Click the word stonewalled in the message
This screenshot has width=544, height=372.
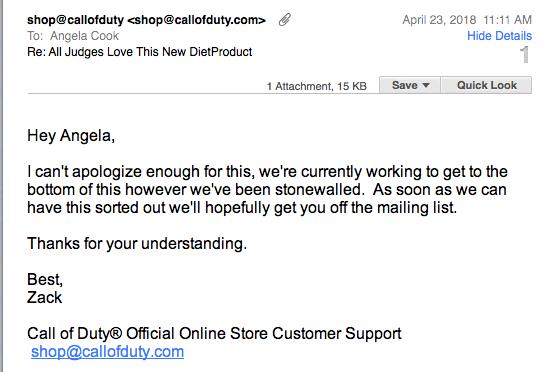318,189
